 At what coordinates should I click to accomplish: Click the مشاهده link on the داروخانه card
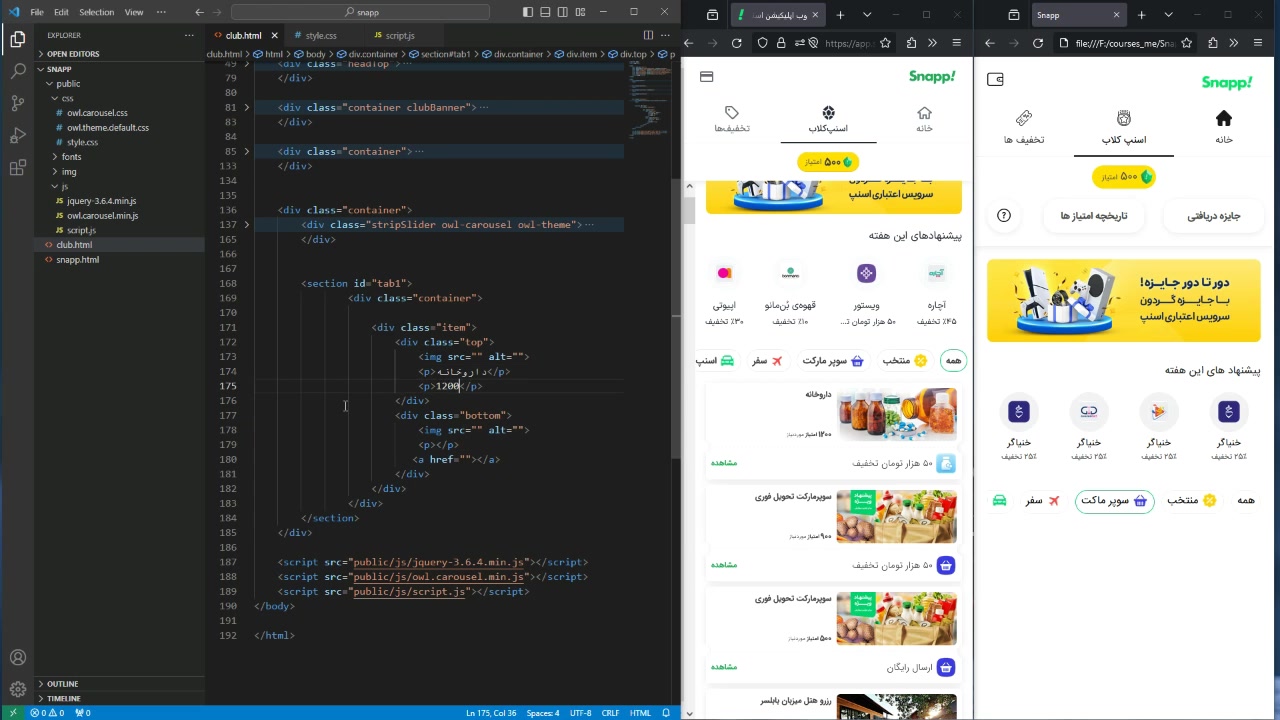724,463
